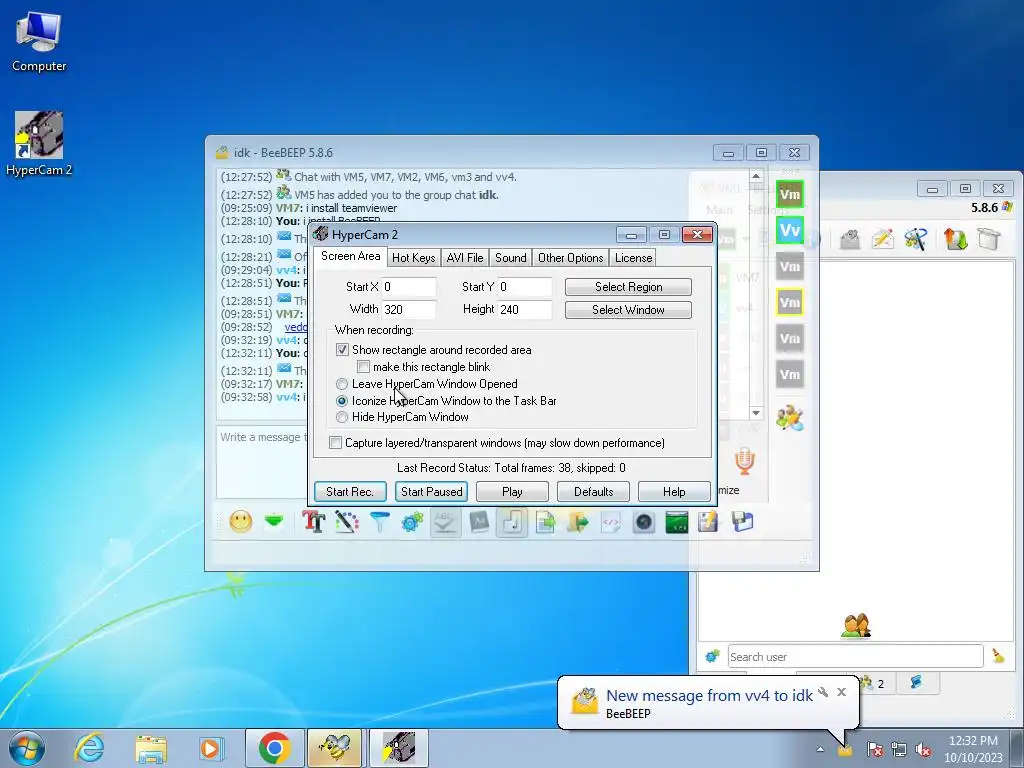Image resolution: width=1024 pixels, height=768 pixels.
Task: Click the blue funnel filter icon
Action: (379, 522)
